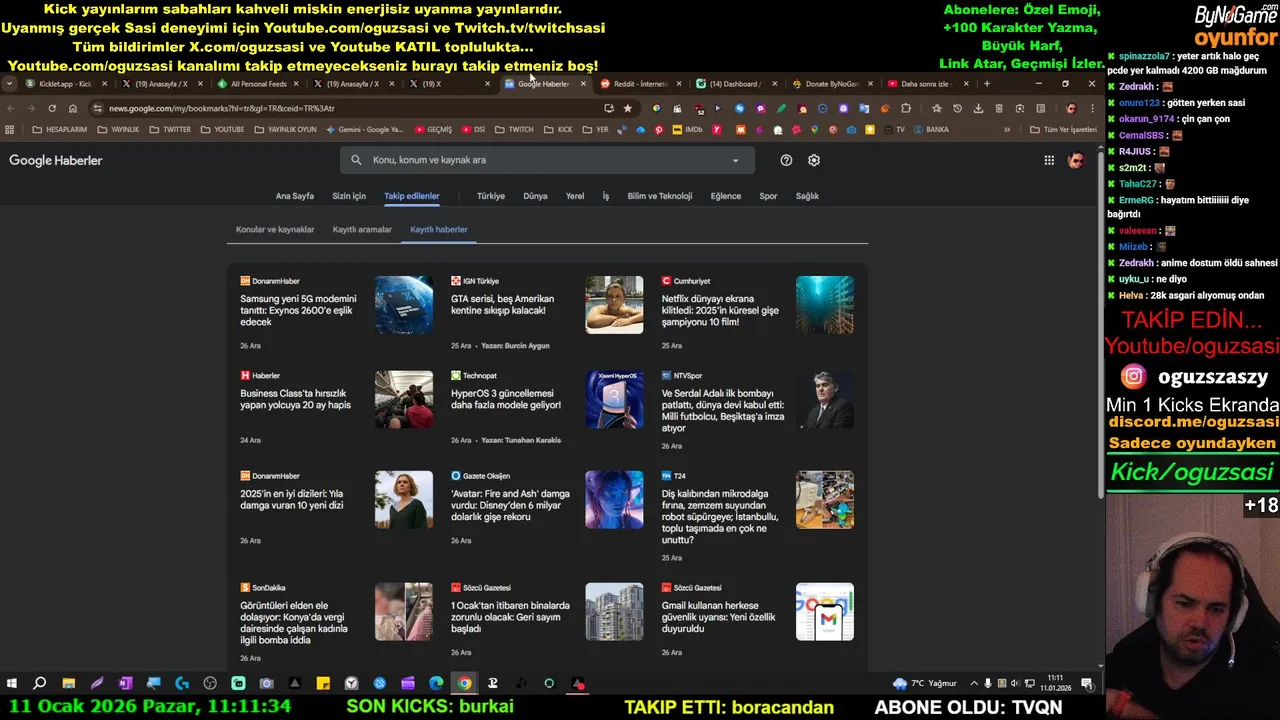Image resolution: width=1280 pixels, height=720 pixels.
Task: Click the search magnifier icon in search box
Action: click(x=356, y=160)
